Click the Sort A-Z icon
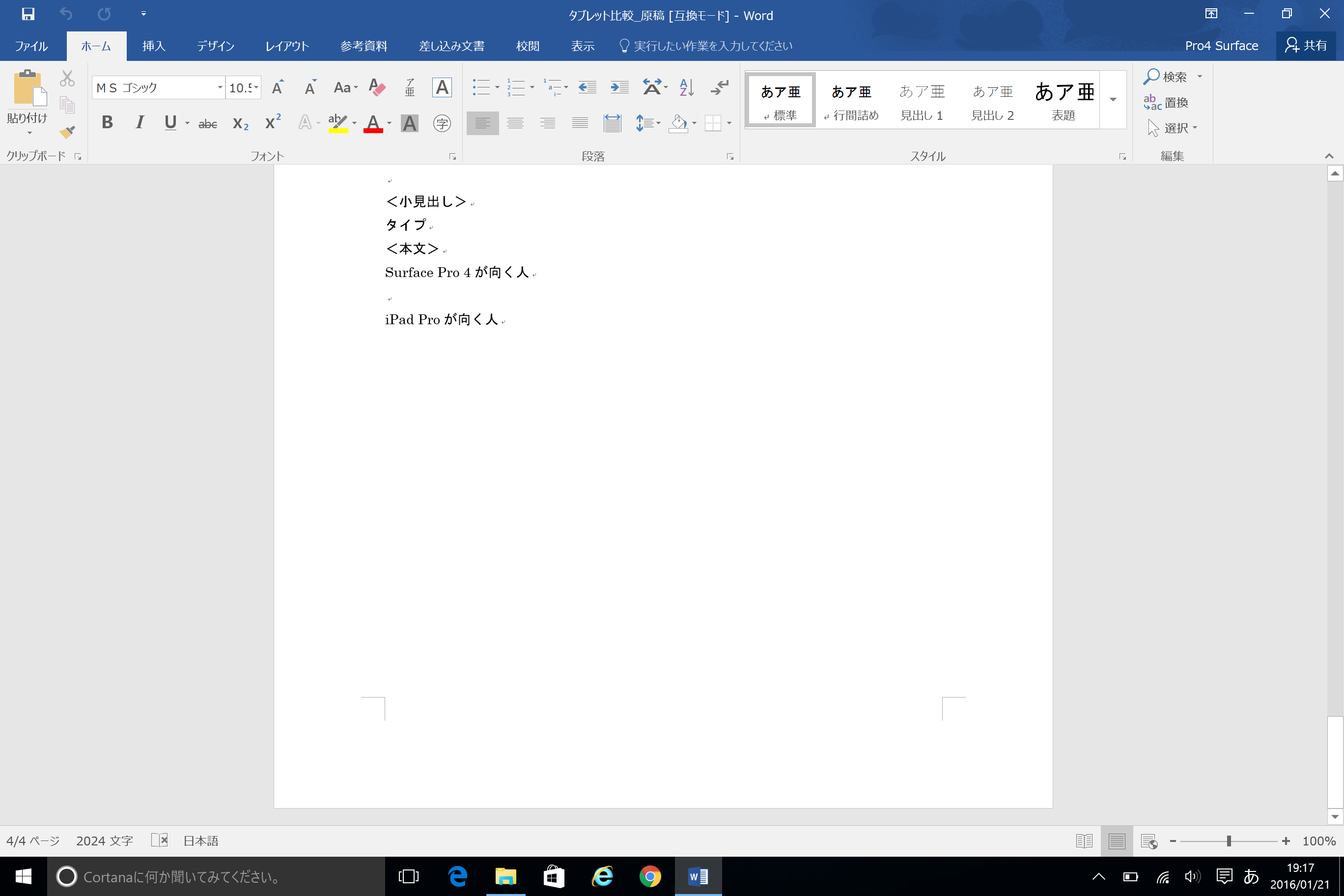 [686, 87]
